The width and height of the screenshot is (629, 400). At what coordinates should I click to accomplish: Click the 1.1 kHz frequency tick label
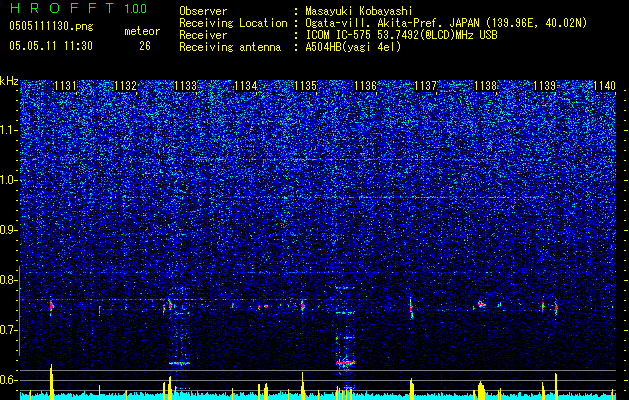9,130
